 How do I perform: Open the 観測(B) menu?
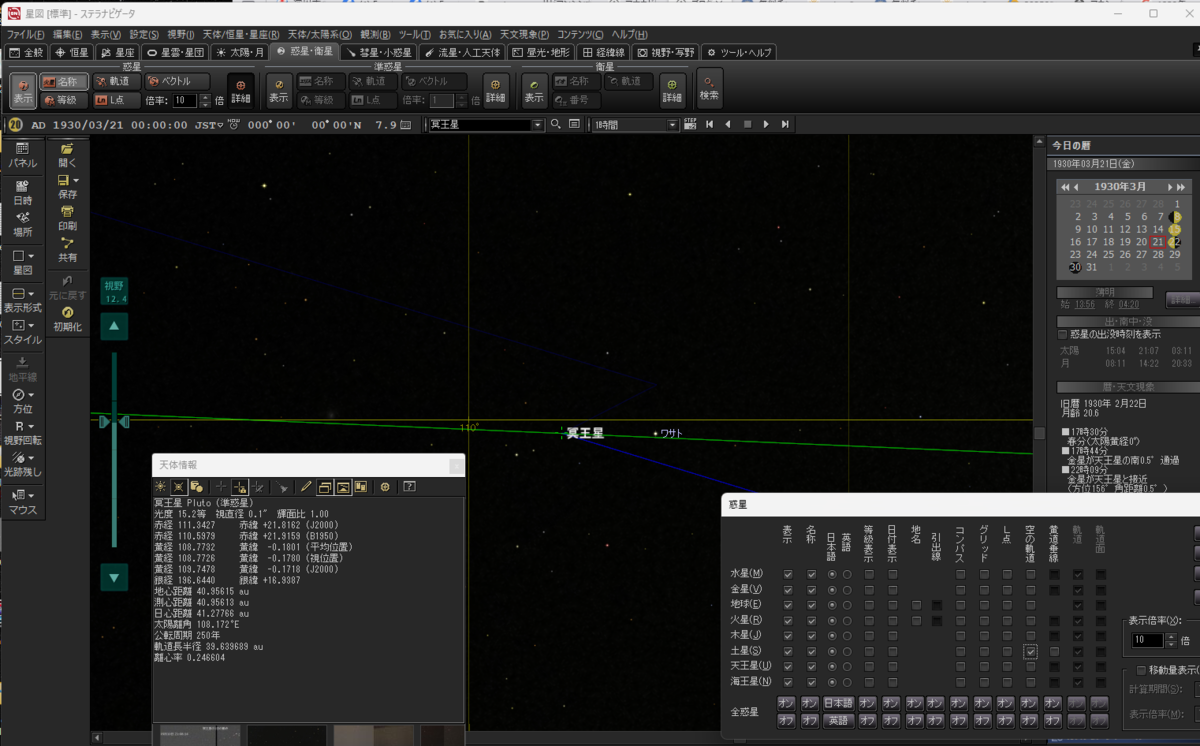click(x=377, y=34)
